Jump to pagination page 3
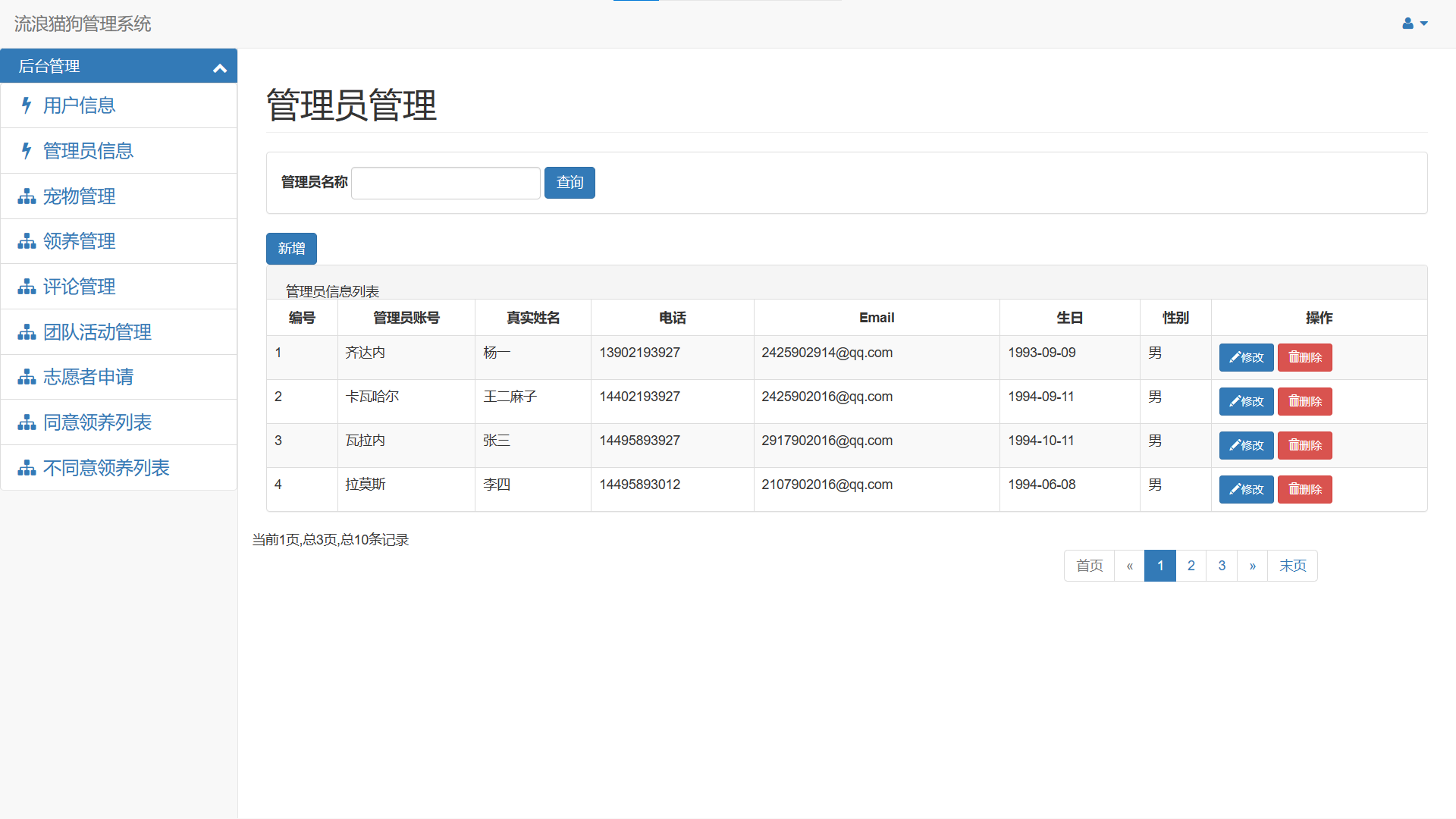The image size is (1456, 819). [x=1222, y=566]
